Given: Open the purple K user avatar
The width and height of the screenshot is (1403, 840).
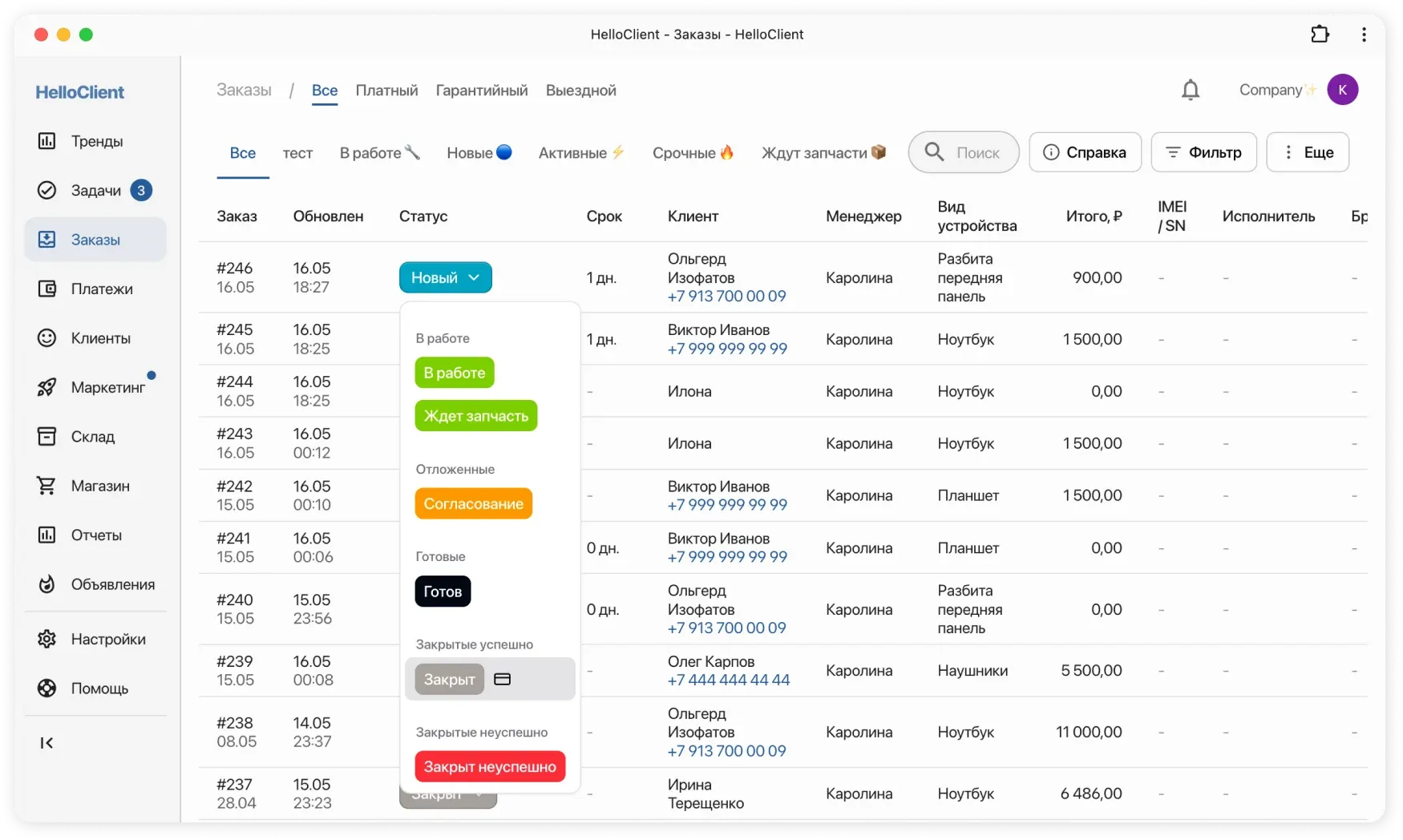Looking at the screenshot, I should click(1342, 90).
